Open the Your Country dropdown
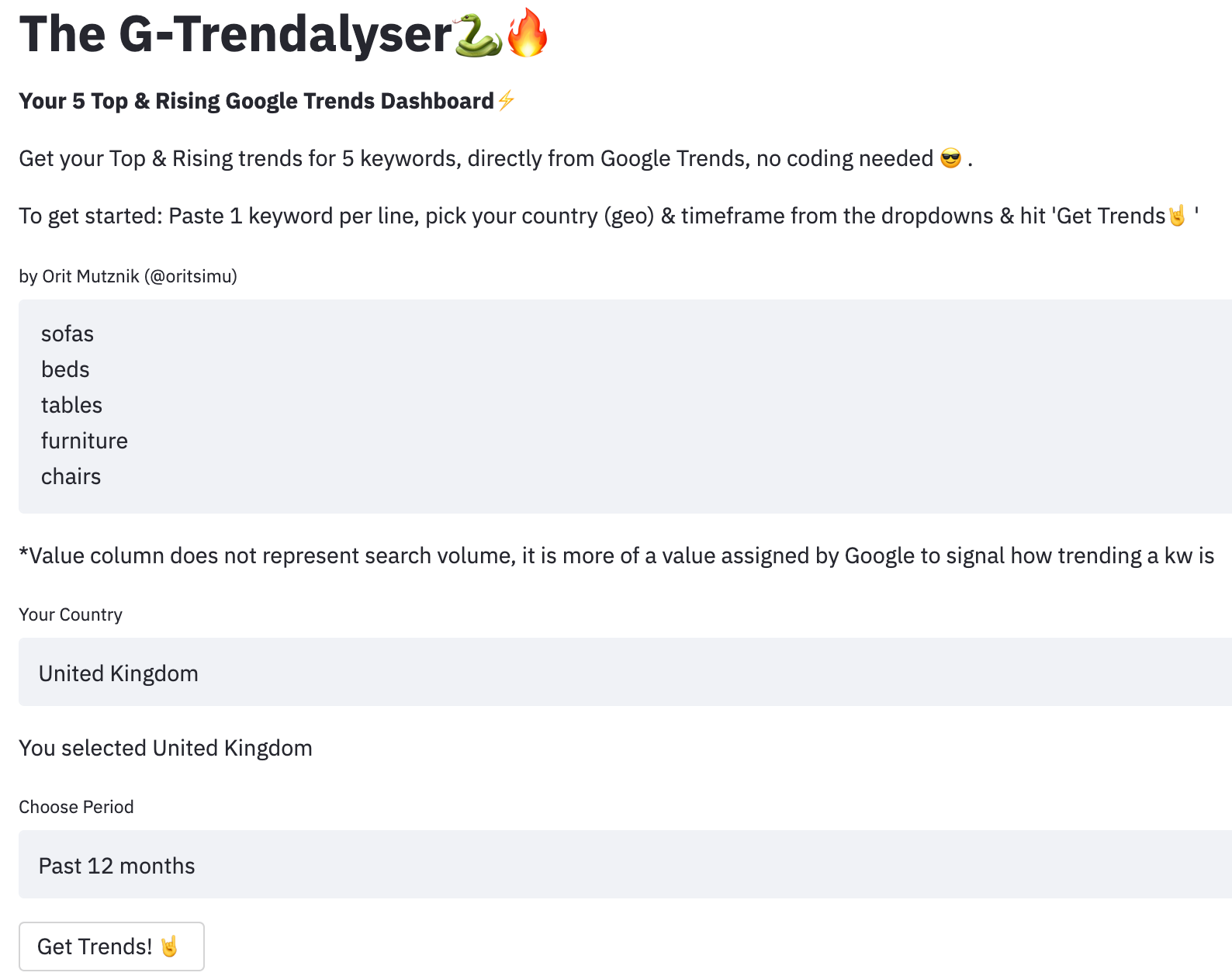1232x976 pixels. pyautogui.click(x=625, y=672)
